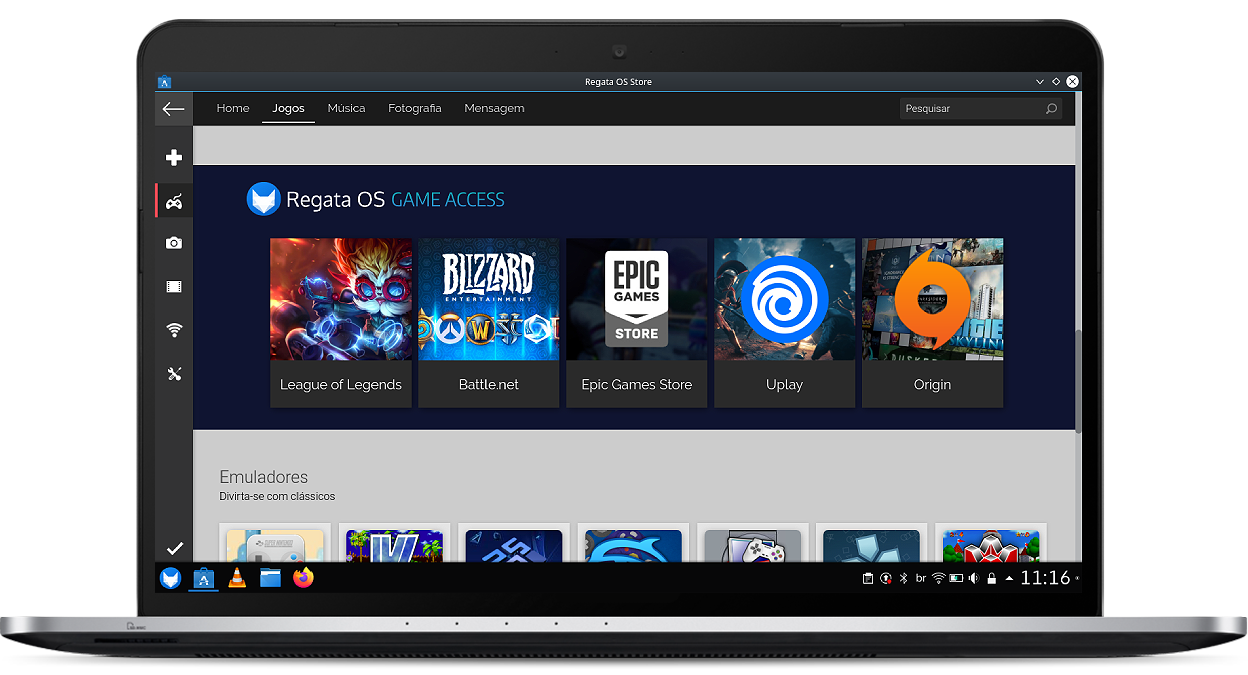The height and width of the screenshot is (675, 1248).
Task: Click the Bluetooth tray icon
Action: [x=902, y=578]
